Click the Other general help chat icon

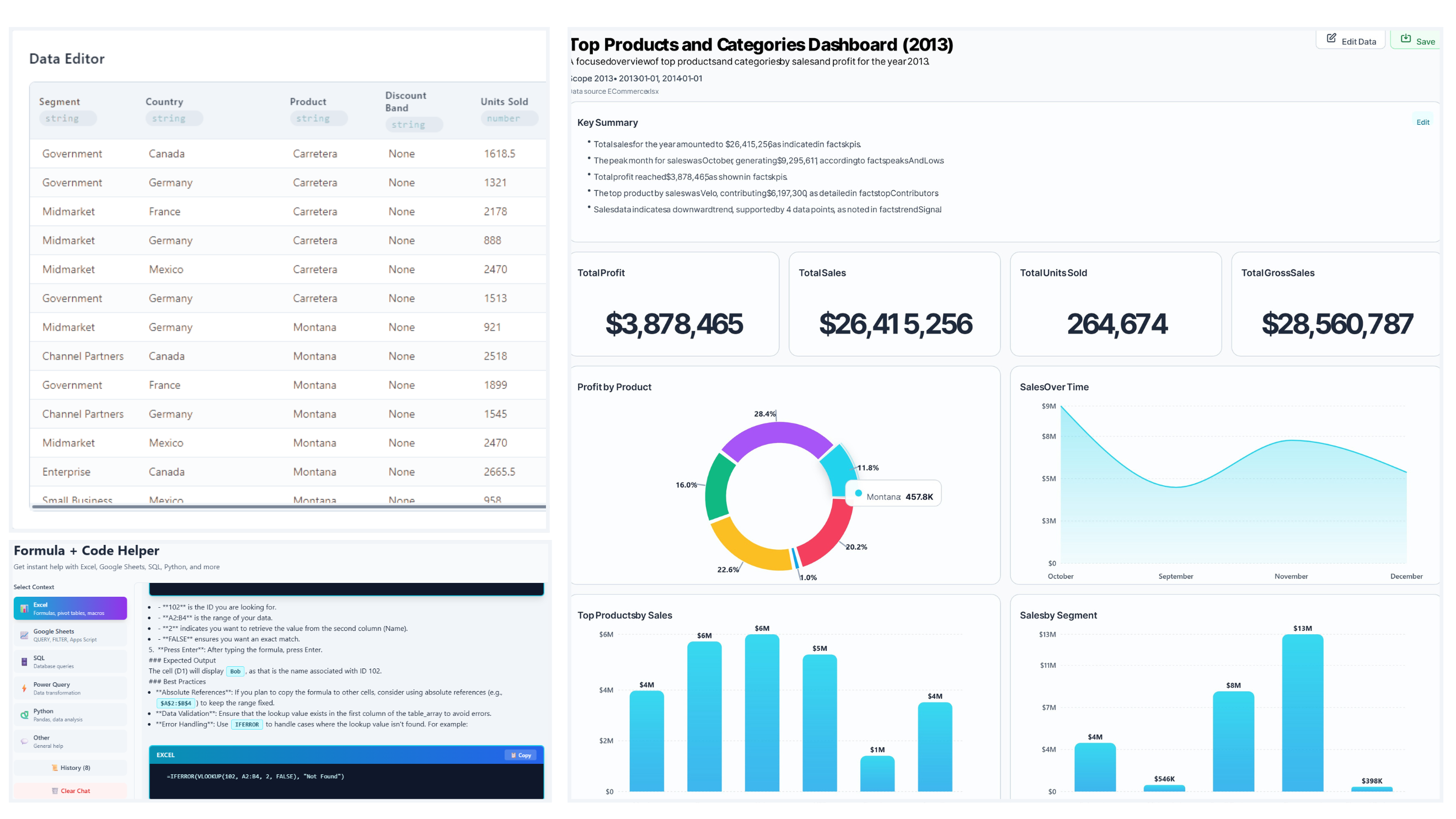(x=24, y=741)
